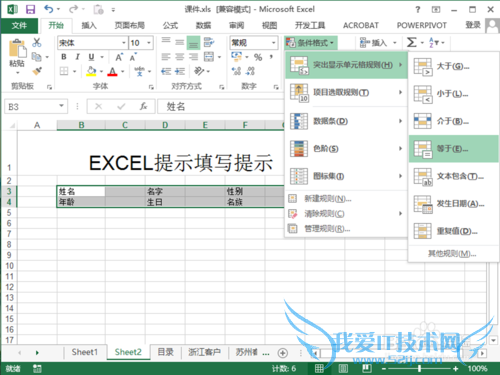The image size is (500, 375).
Task: Click the Copy icon
Action: [36, 57]
